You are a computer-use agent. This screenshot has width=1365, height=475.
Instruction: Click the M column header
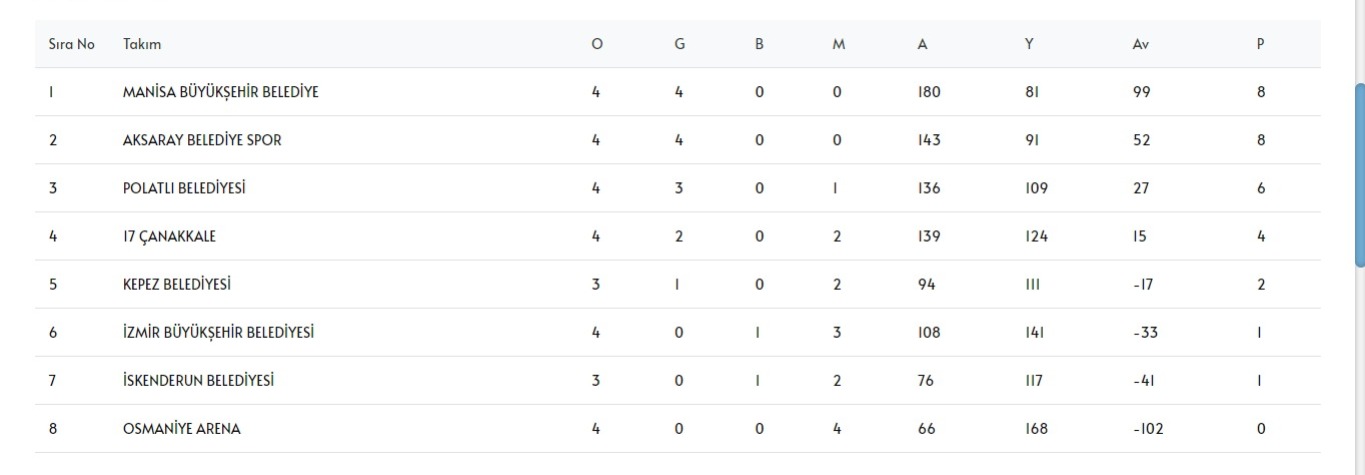coord(838,45)
